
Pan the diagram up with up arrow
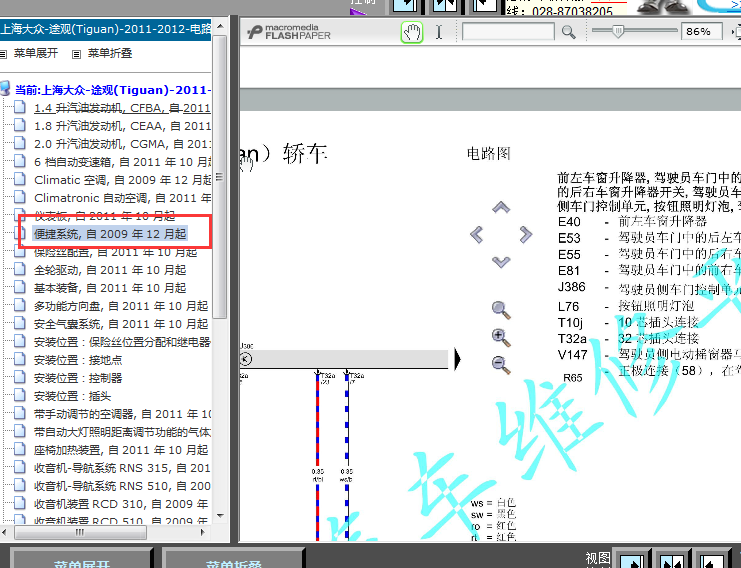pos(501,207)
